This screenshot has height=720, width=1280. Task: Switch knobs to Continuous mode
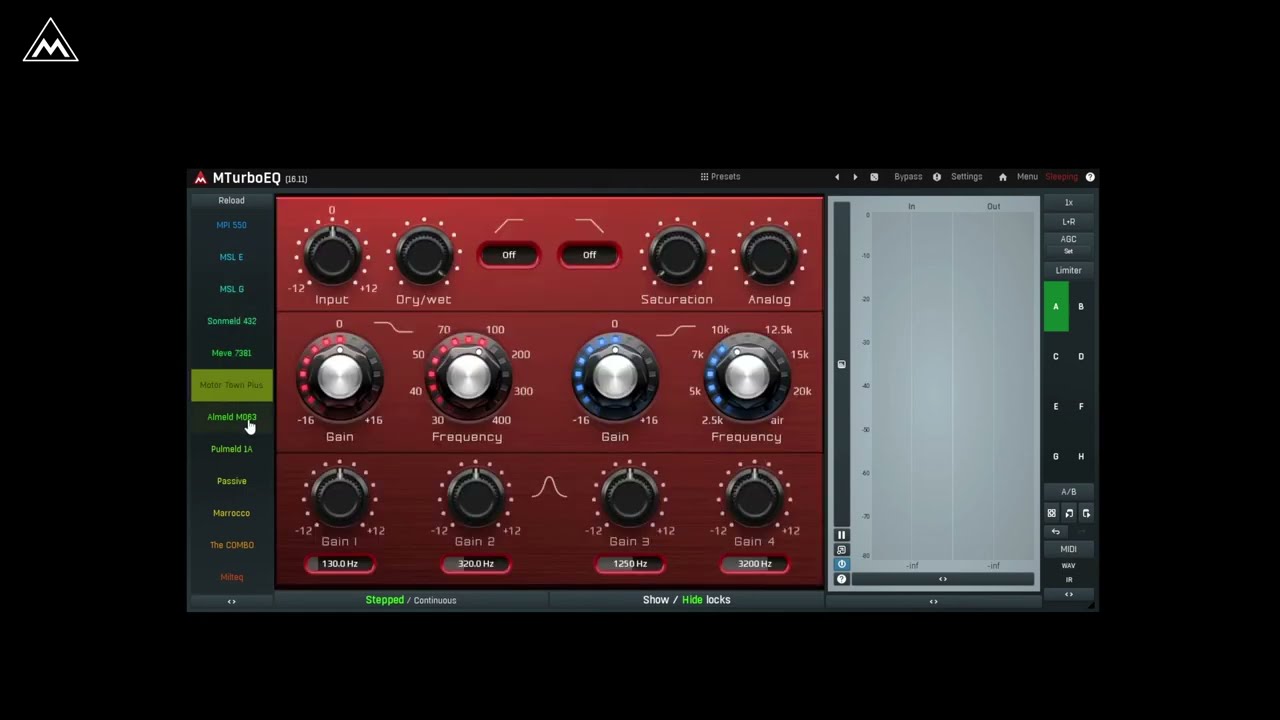tap(435, 601)
